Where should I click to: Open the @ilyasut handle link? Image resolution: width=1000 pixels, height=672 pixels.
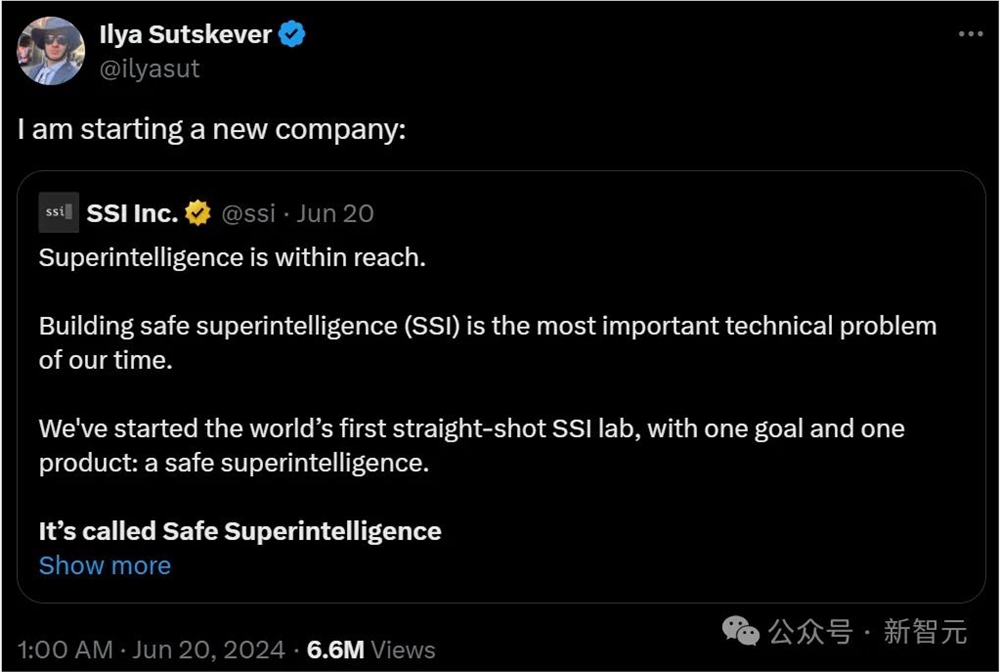pos(148,68)
